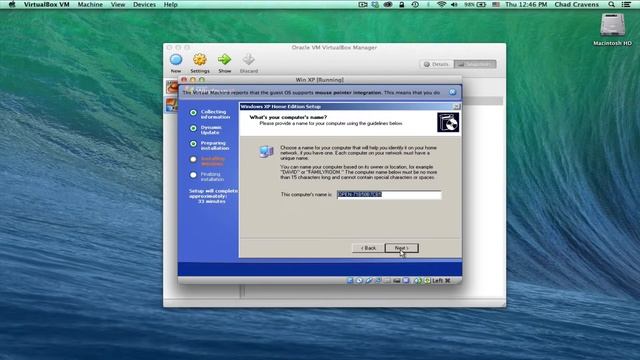Click the green Show arrow icon
640x360 pixels.
(x=224, y=60)
